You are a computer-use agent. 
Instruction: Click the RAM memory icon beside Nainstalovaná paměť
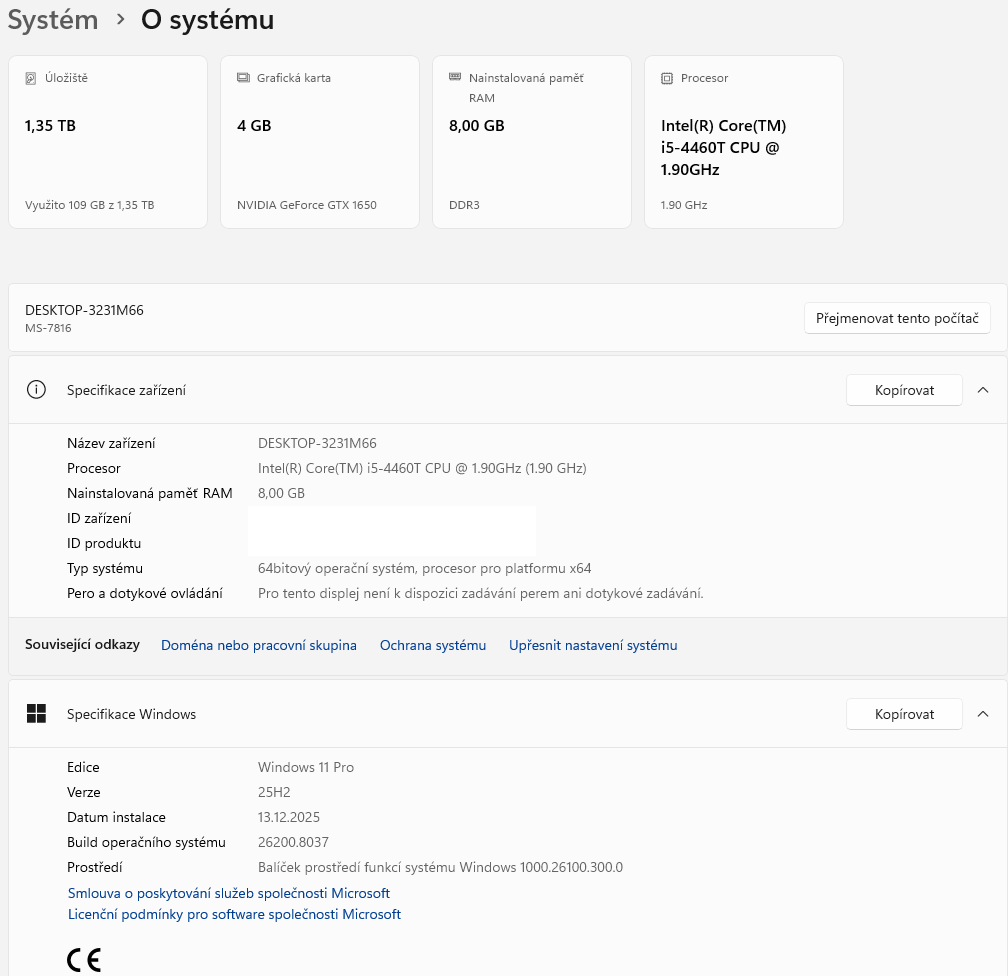pos(455,77)
